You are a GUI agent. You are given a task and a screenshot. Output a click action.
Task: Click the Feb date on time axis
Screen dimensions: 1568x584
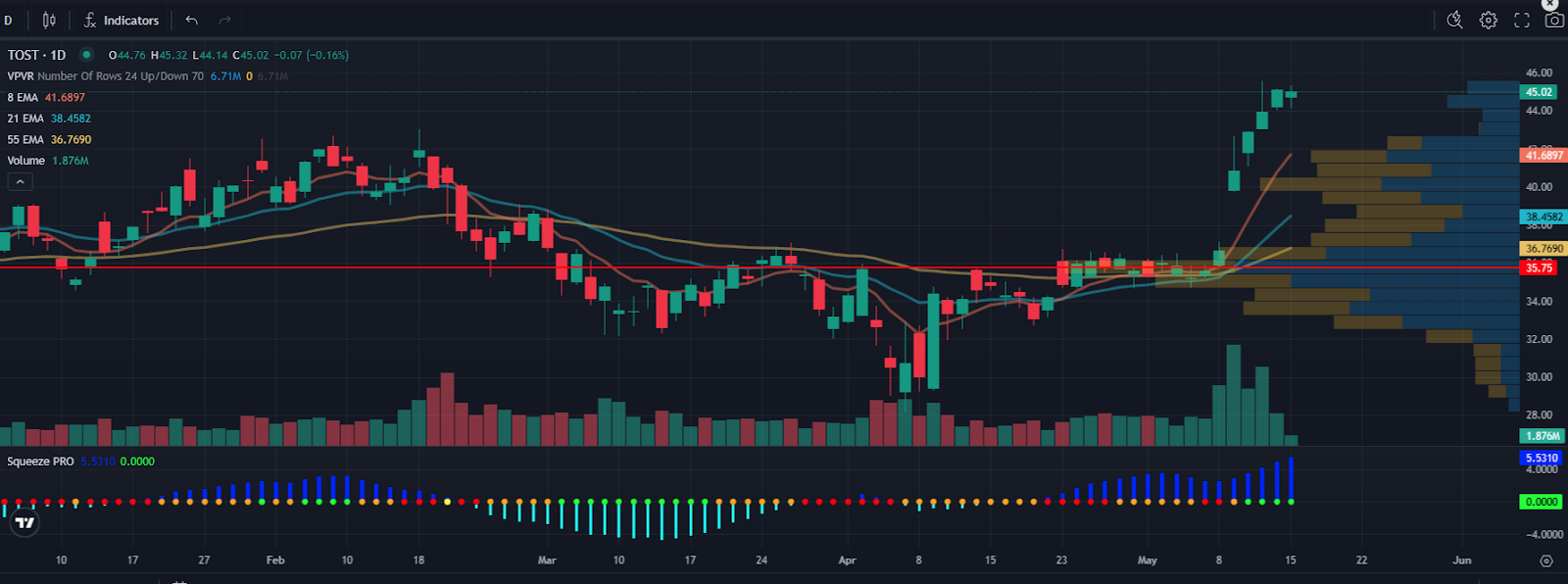click(x=275, y=560)
